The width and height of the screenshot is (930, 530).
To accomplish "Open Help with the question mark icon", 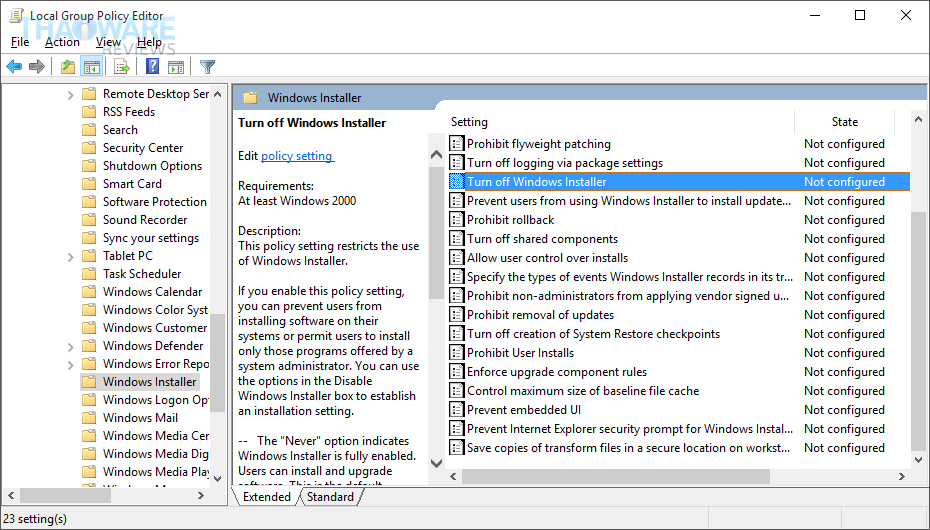I will (x=153, y=67).
